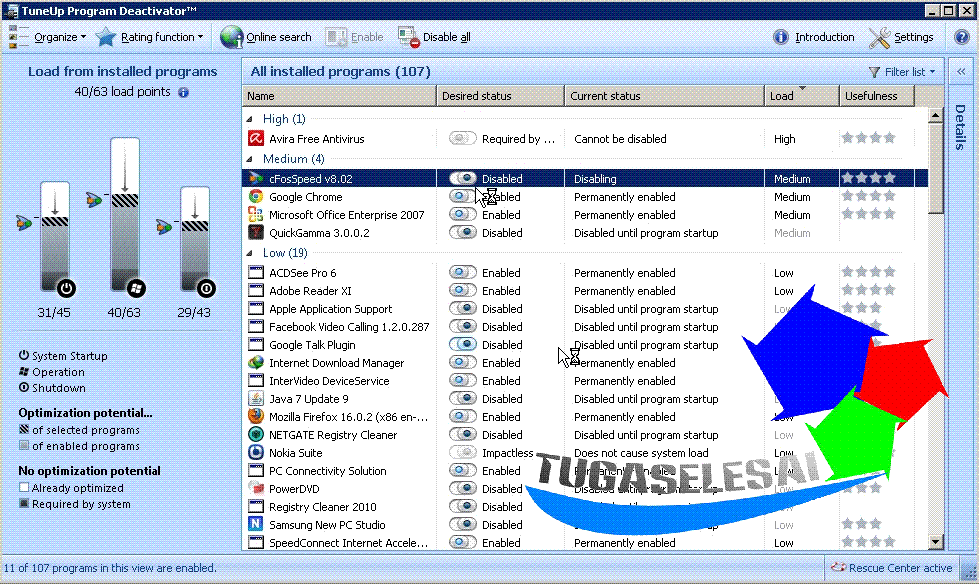Sort by the Desired status column
979x585 pixels.
coord(500,96)
